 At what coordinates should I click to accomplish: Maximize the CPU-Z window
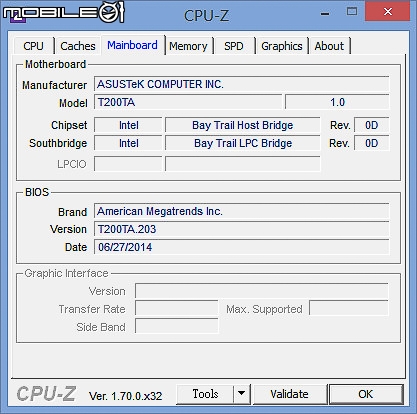352,12
